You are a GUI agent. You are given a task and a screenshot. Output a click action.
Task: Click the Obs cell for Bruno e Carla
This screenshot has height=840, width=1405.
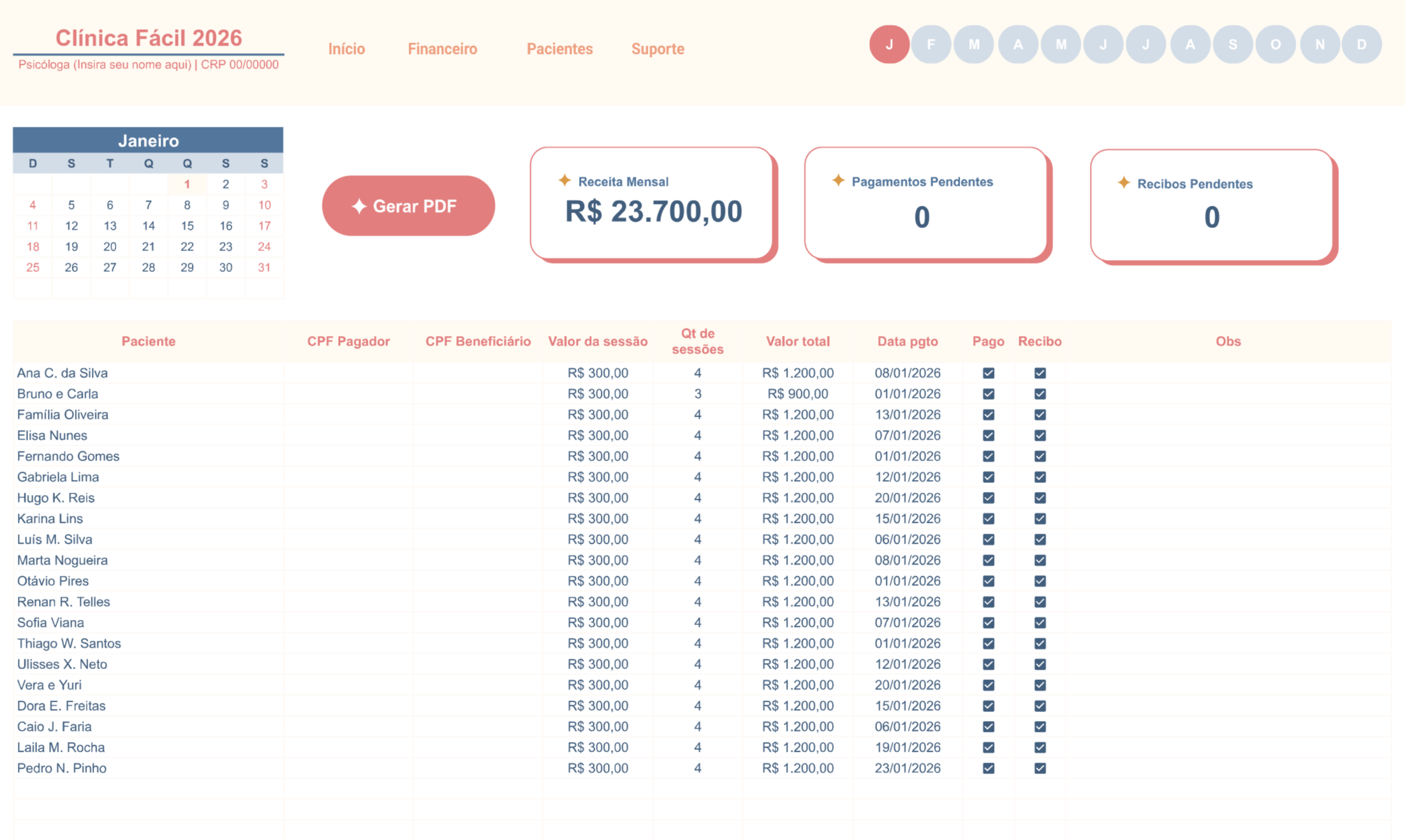coord(1228,394)
